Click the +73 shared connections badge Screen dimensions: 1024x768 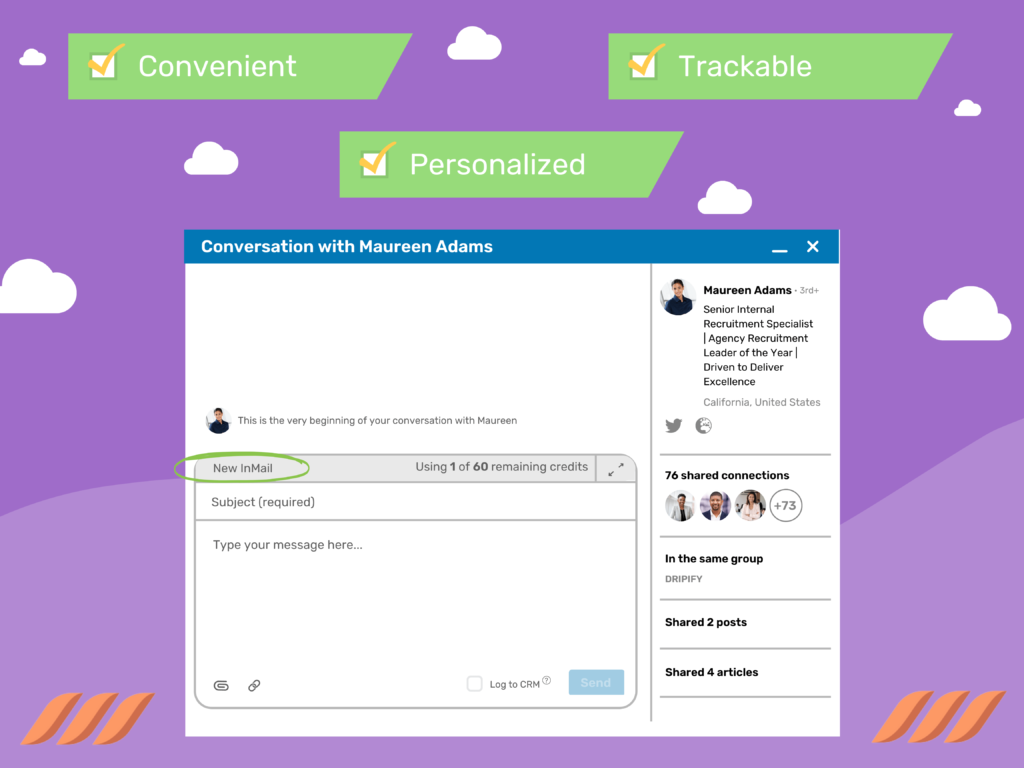[786, 506]
